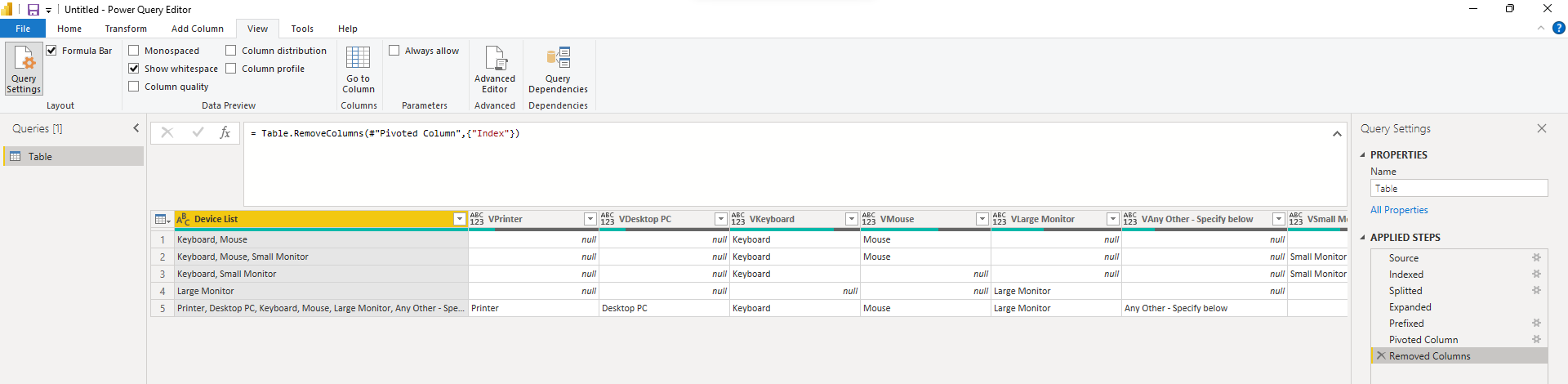Screen dimensions: 1568x384
Task: Open settings gear for Pivoted Column step
Action: (x=1536, y=339)
